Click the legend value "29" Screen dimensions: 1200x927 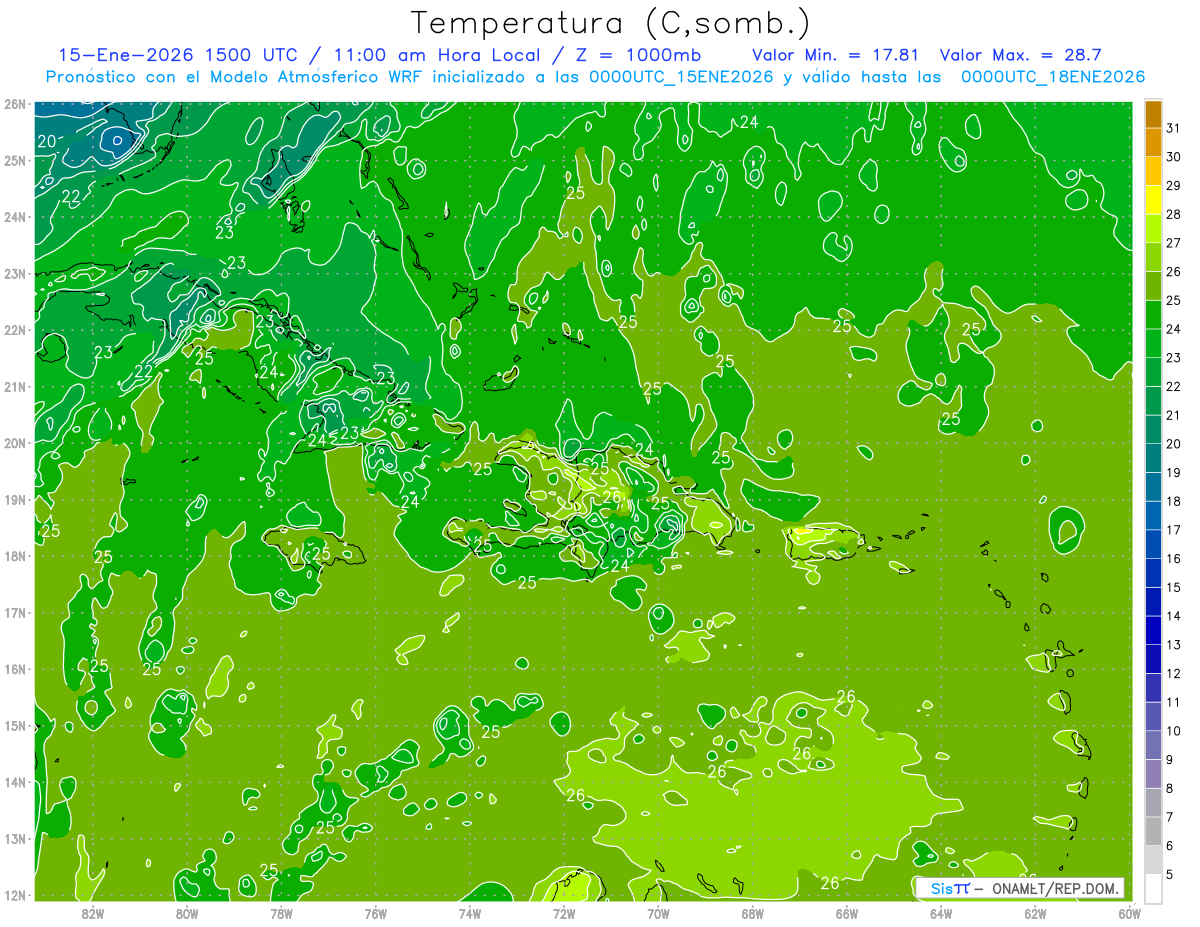pos(1173,186)
